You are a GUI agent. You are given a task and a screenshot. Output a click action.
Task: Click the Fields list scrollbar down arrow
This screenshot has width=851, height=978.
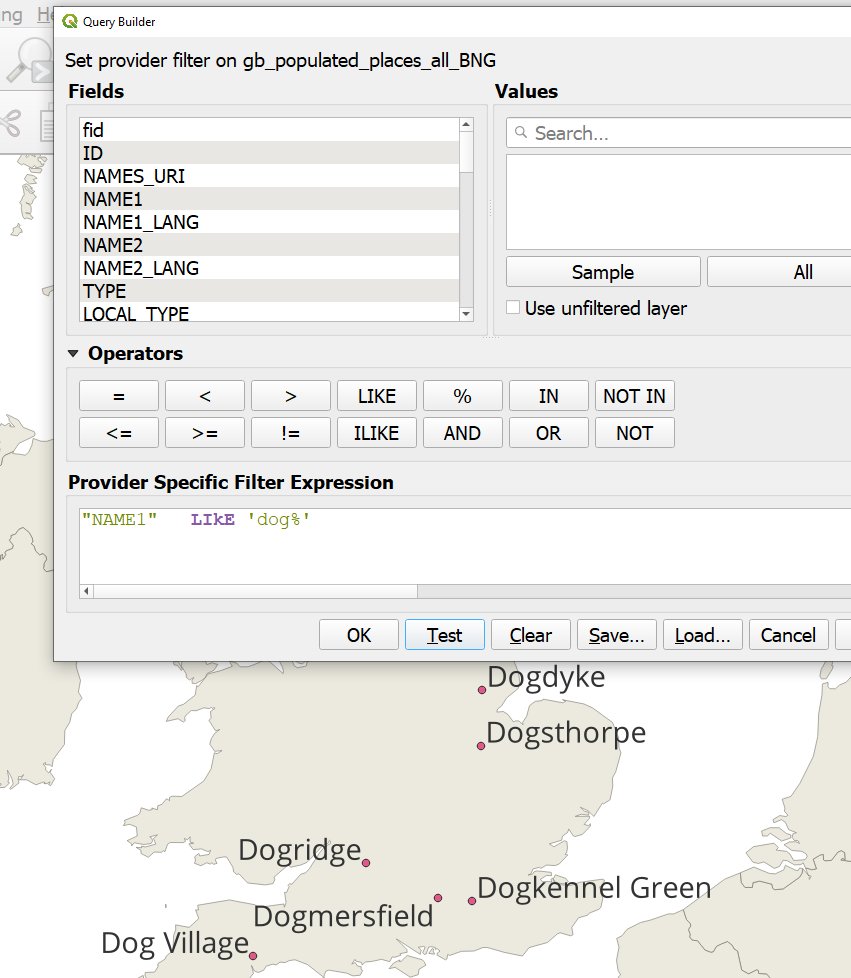tap(466, 313)
